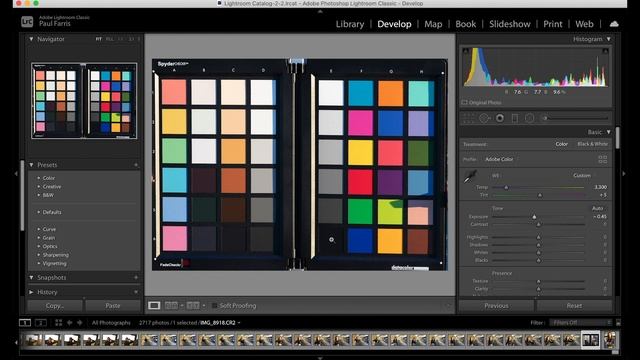Viewport: 640px width, 360px height.
Task: Select second window display button 2
Action: coord(40,322)
